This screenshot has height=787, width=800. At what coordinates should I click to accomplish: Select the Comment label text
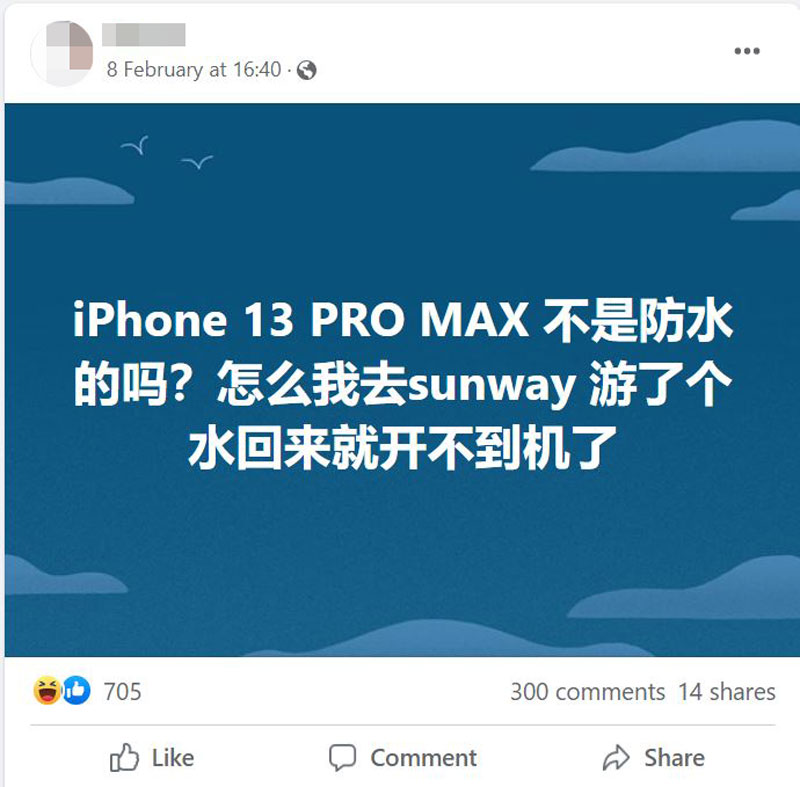coord(423,758)
